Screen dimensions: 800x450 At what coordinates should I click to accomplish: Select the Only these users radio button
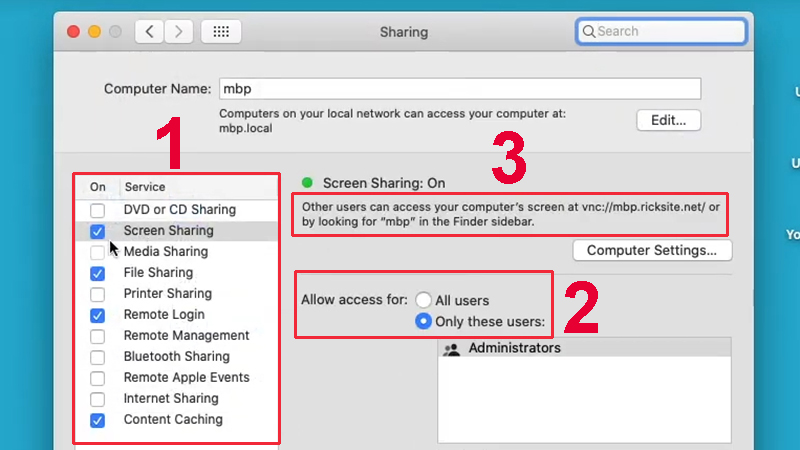(x=423, y=321)
